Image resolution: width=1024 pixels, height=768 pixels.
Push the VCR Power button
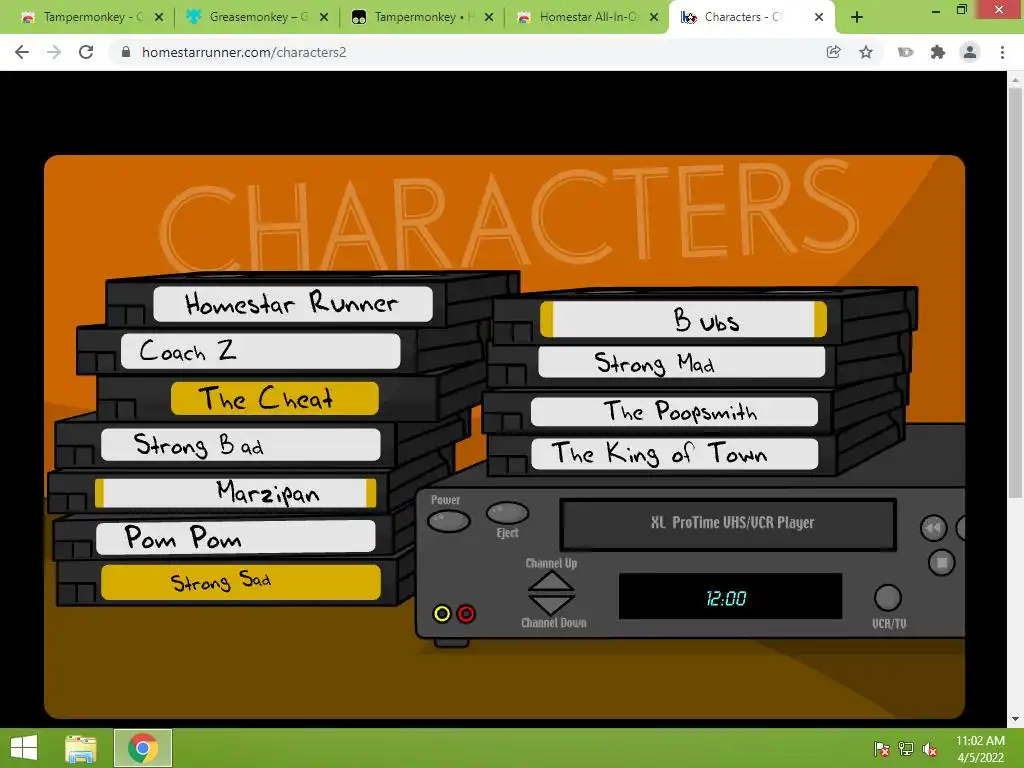(449, 520)
